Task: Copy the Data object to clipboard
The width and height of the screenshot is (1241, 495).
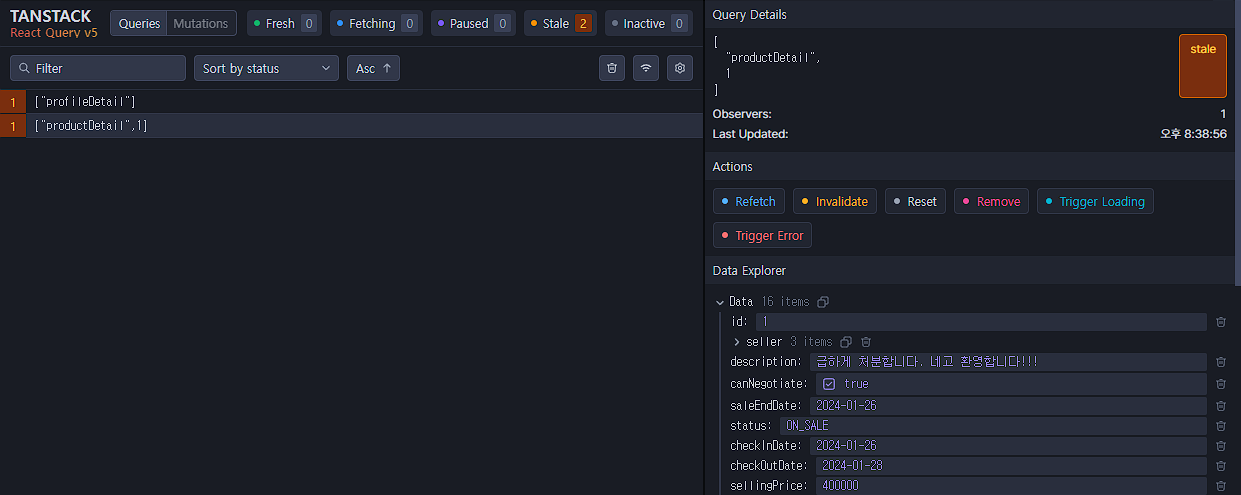Action: pyautogui.click(x=823, y=302)
